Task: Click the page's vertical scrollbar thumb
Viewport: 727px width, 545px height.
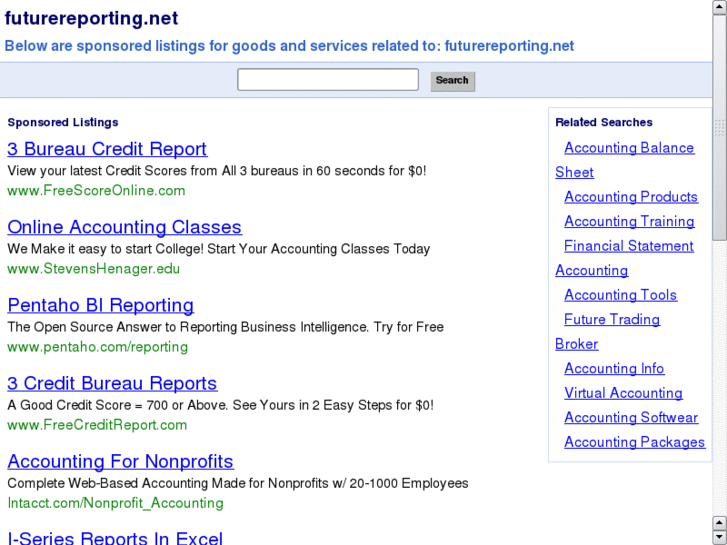Action: [719, 130]
